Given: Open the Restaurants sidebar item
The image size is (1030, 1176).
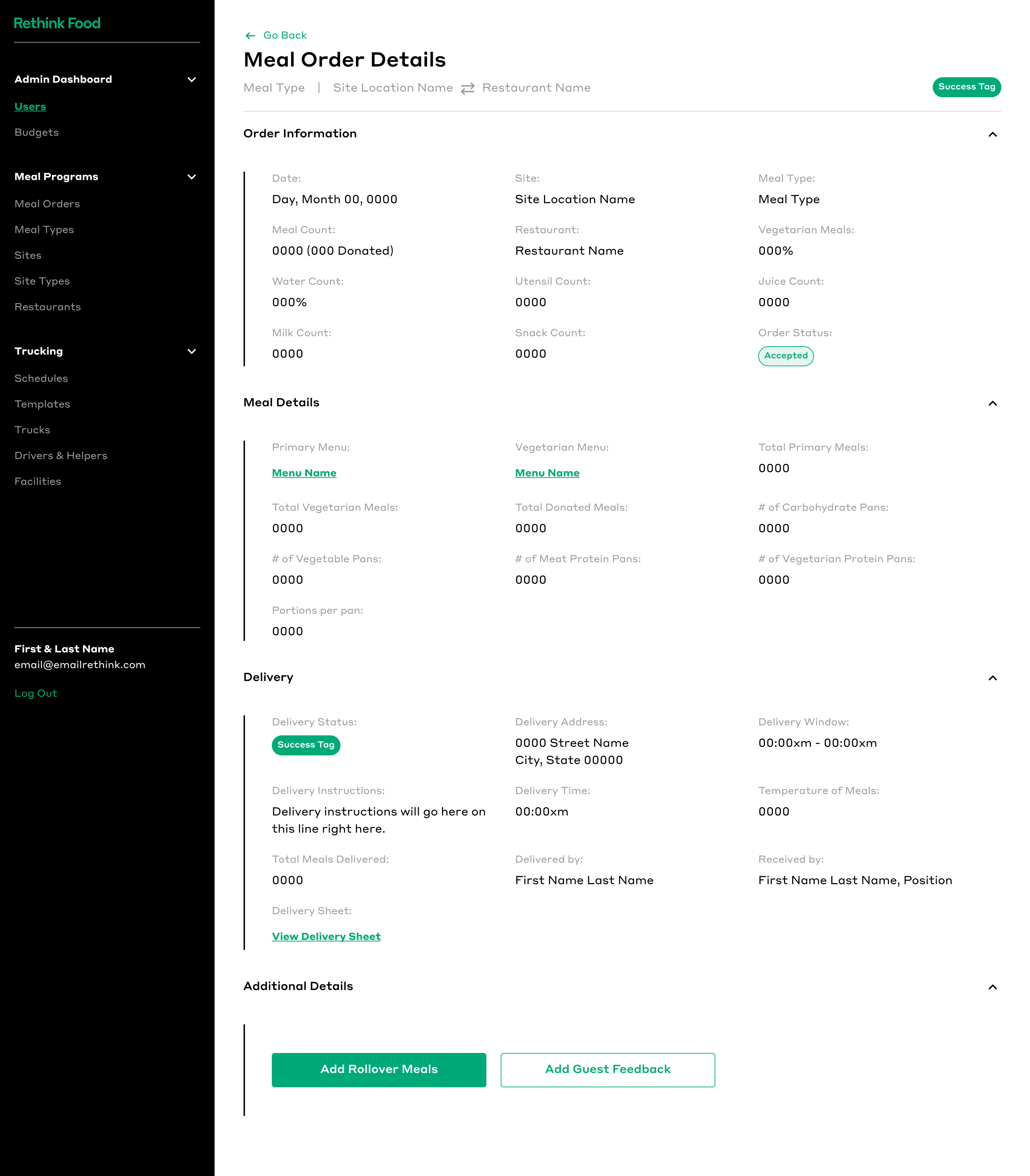Looking at the screenshot, I should click(x=48, y=307).
